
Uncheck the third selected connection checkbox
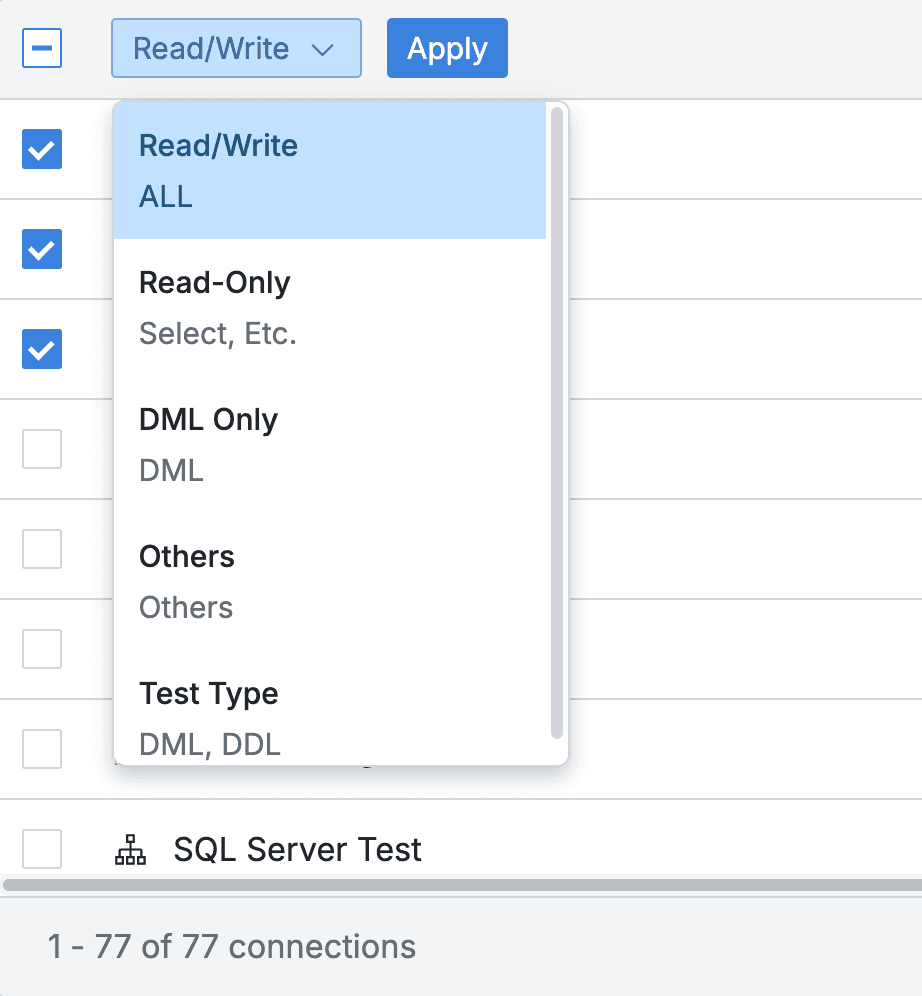click(41, 349)
